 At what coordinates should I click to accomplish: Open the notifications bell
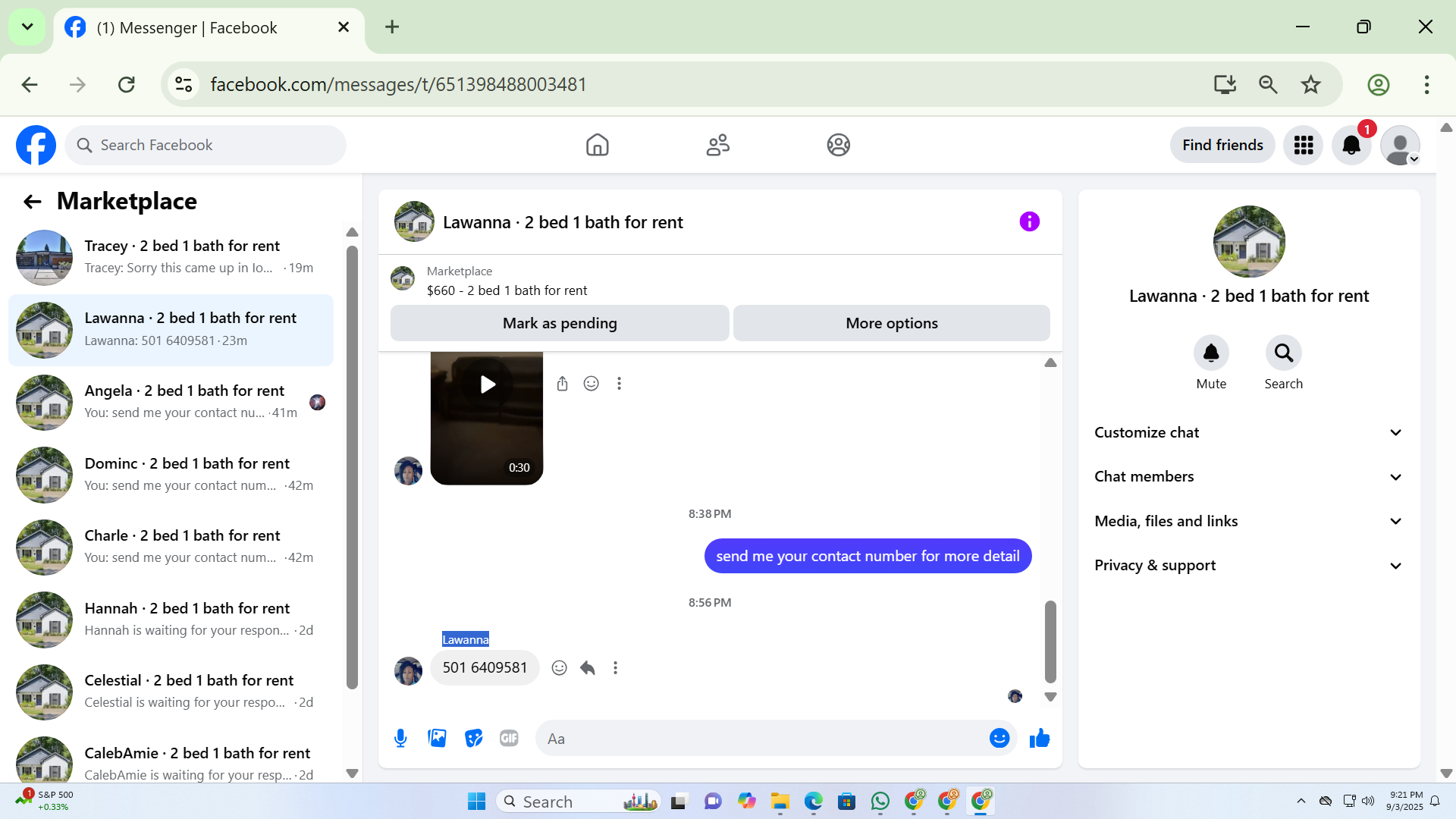[x=1351, y=145]
